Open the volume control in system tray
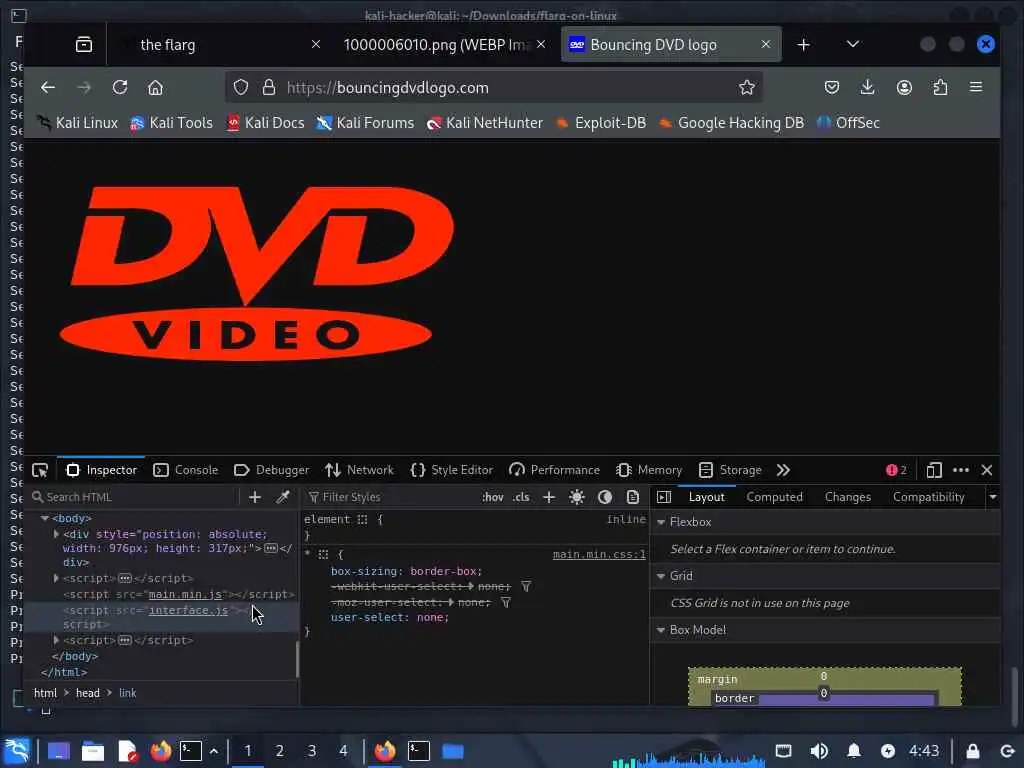 tap(819, 751)
